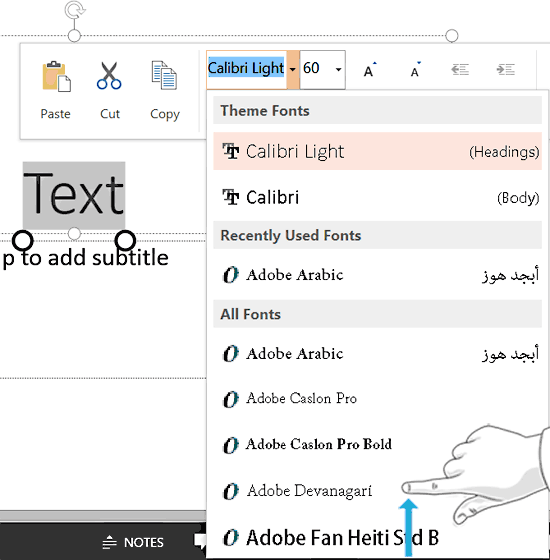Decrease font size with the smaller A icon
The image size is (550, 560).
[x=415, y=70]
